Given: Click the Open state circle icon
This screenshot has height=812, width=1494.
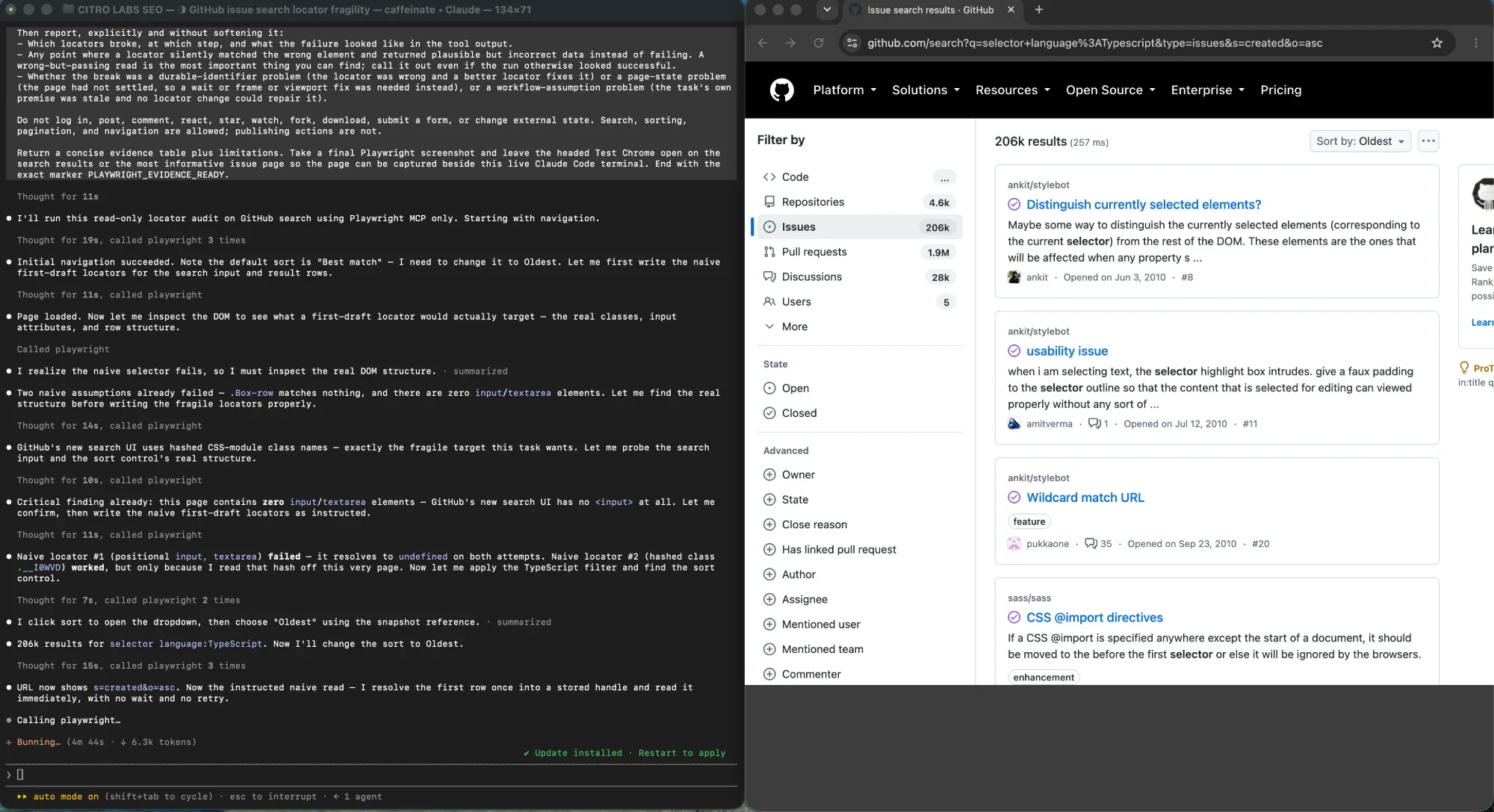Looking at the screenshot, I should (769, 388).
